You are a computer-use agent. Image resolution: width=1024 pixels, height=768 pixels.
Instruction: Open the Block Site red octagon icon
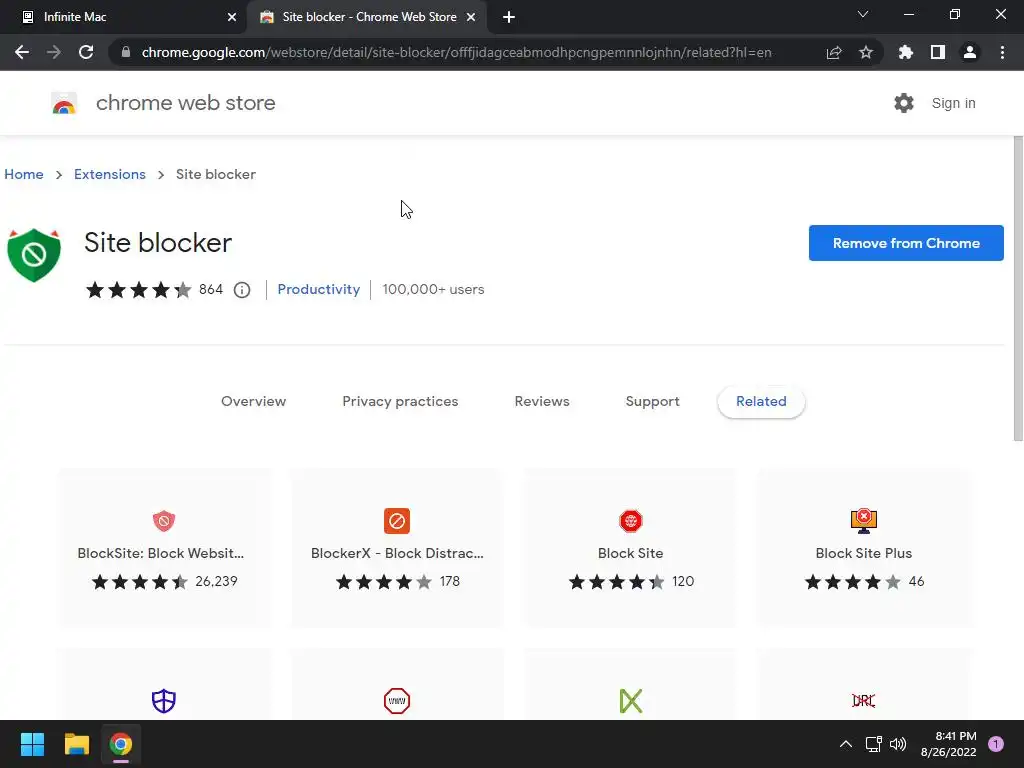[x=630, y=520]
